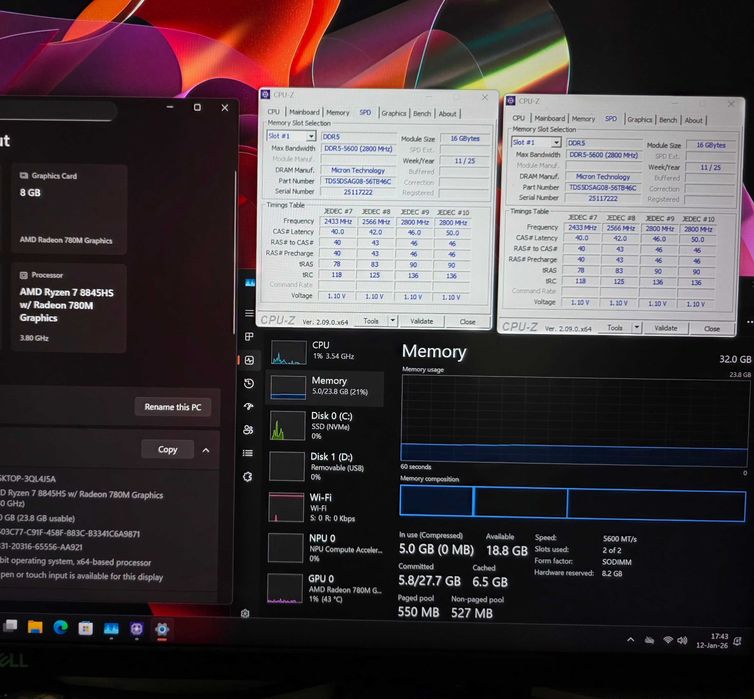Open File Explorer from the taskbar

[35, 627]
